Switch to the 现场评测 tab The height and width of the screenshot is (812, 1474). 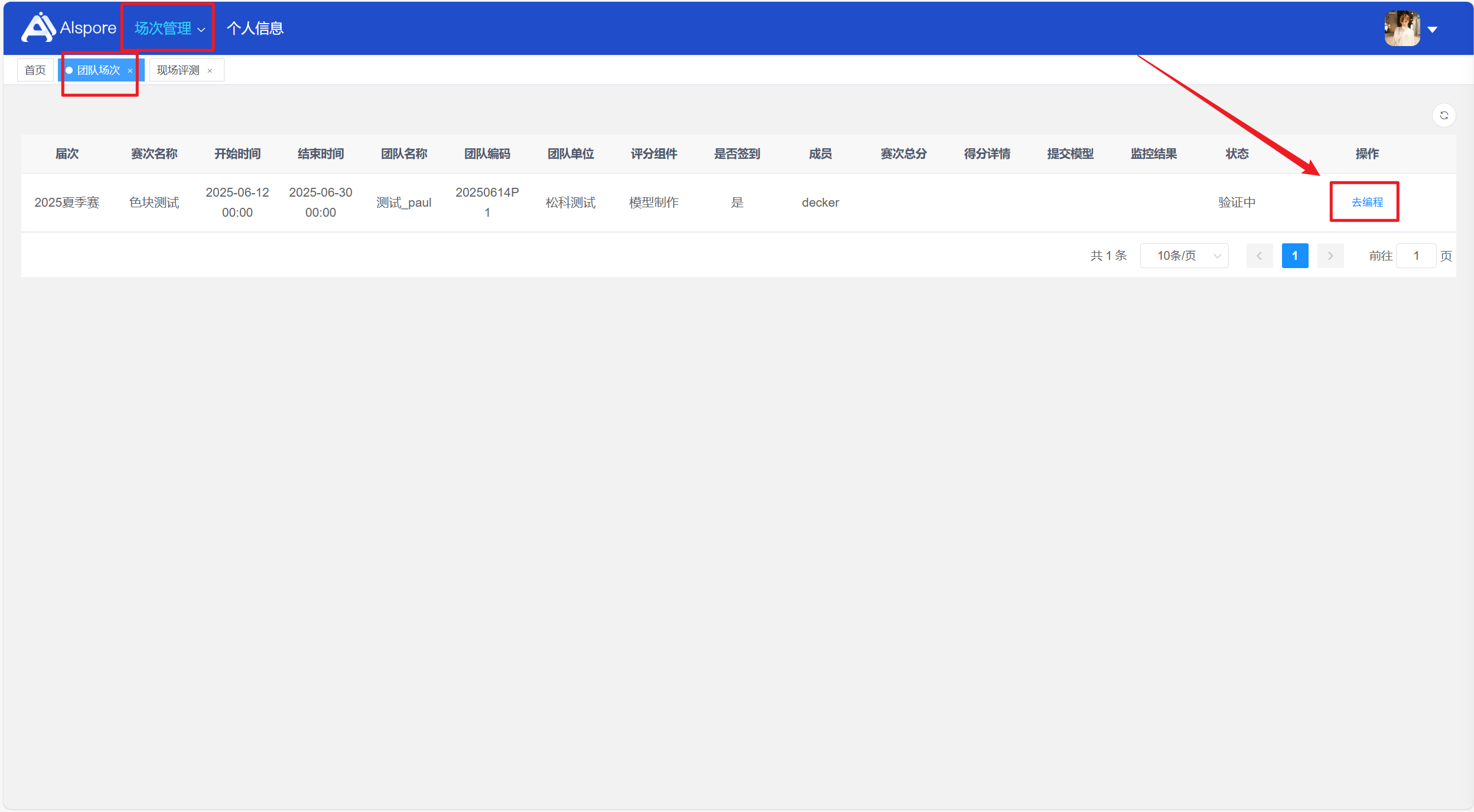pos(178,70)
